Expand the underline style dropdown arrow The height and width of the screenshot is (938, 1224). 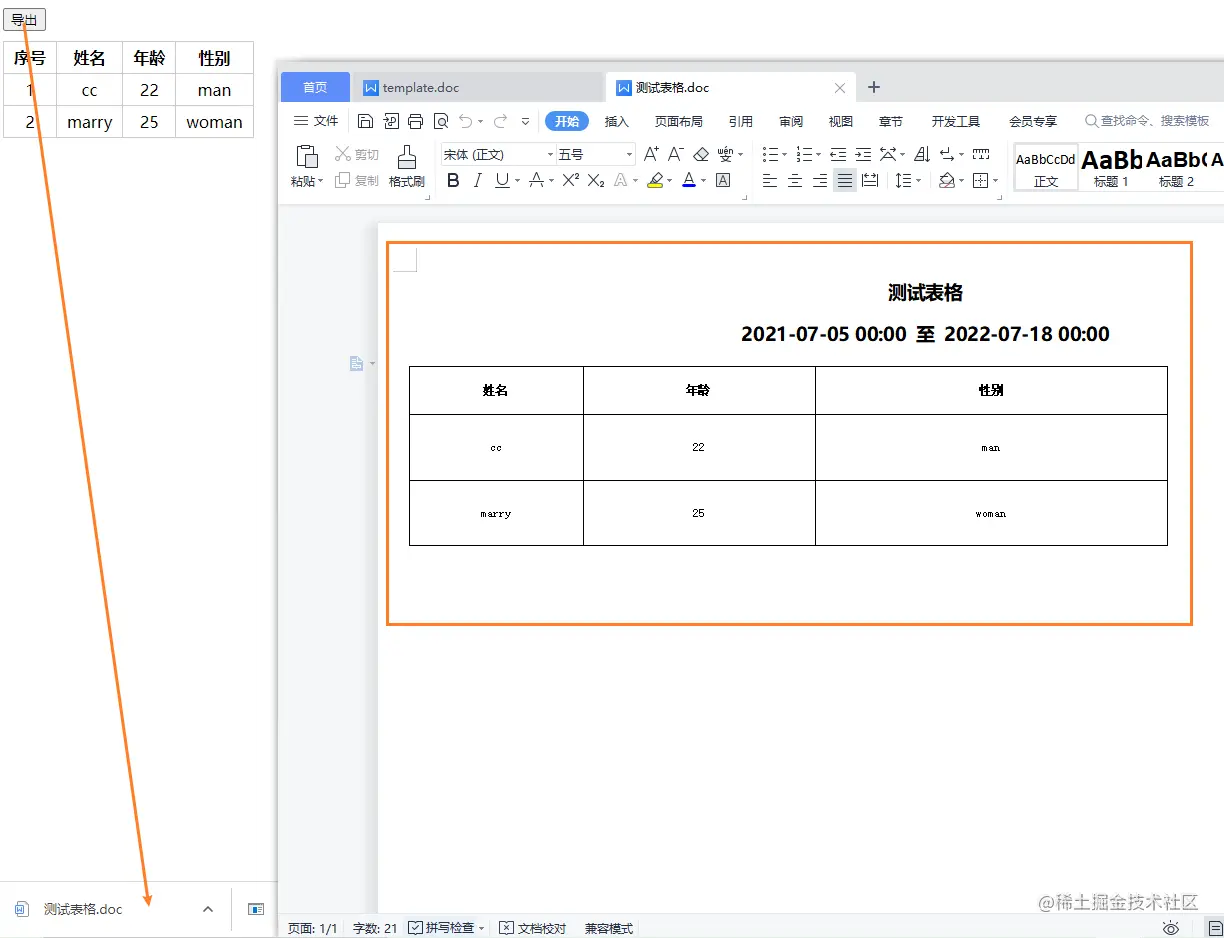517,181
